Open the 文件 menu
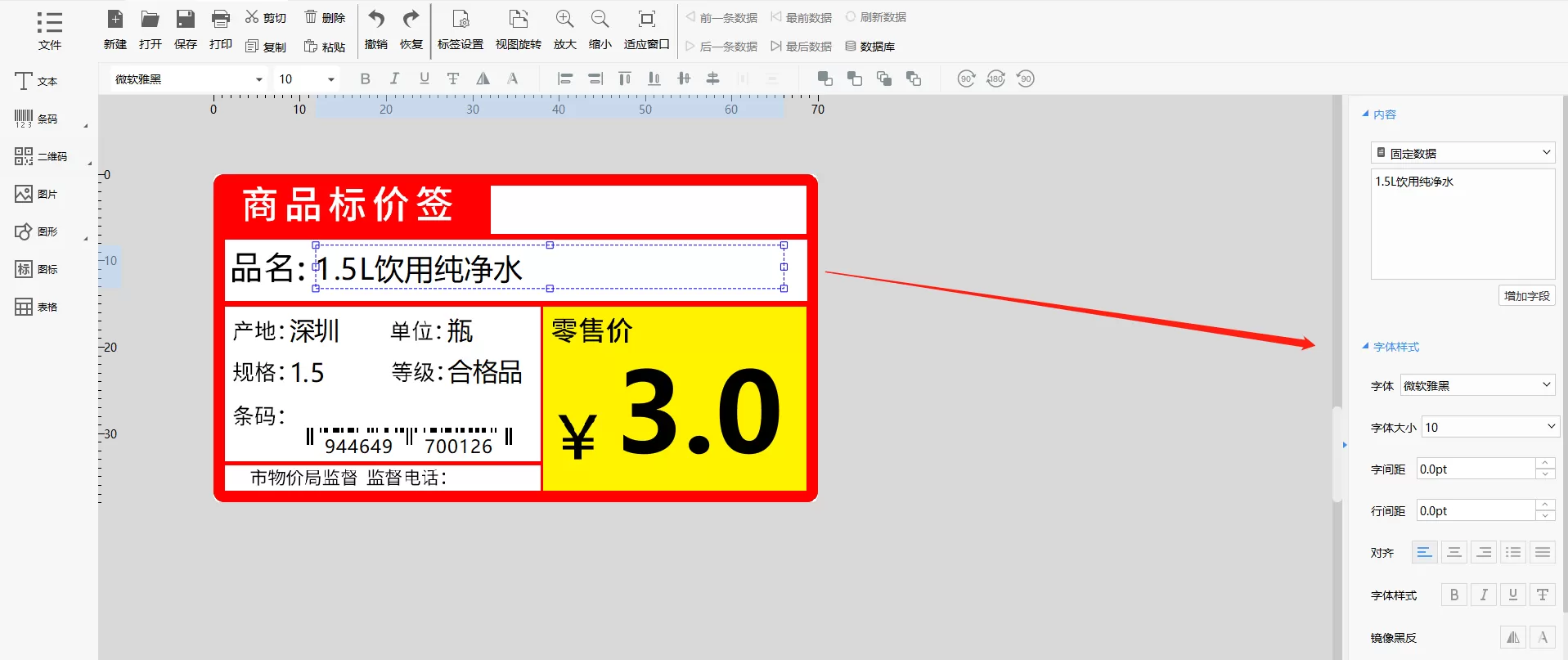This screenshot has height=660, width=1568. [49, 30]
